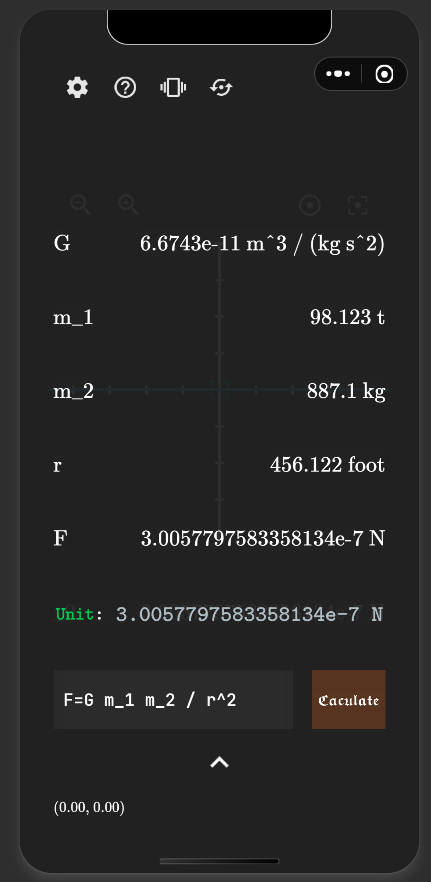The height and width of the screenshot is (882, 431).
Task: Click the Unit result line
Action: (219, 614)
